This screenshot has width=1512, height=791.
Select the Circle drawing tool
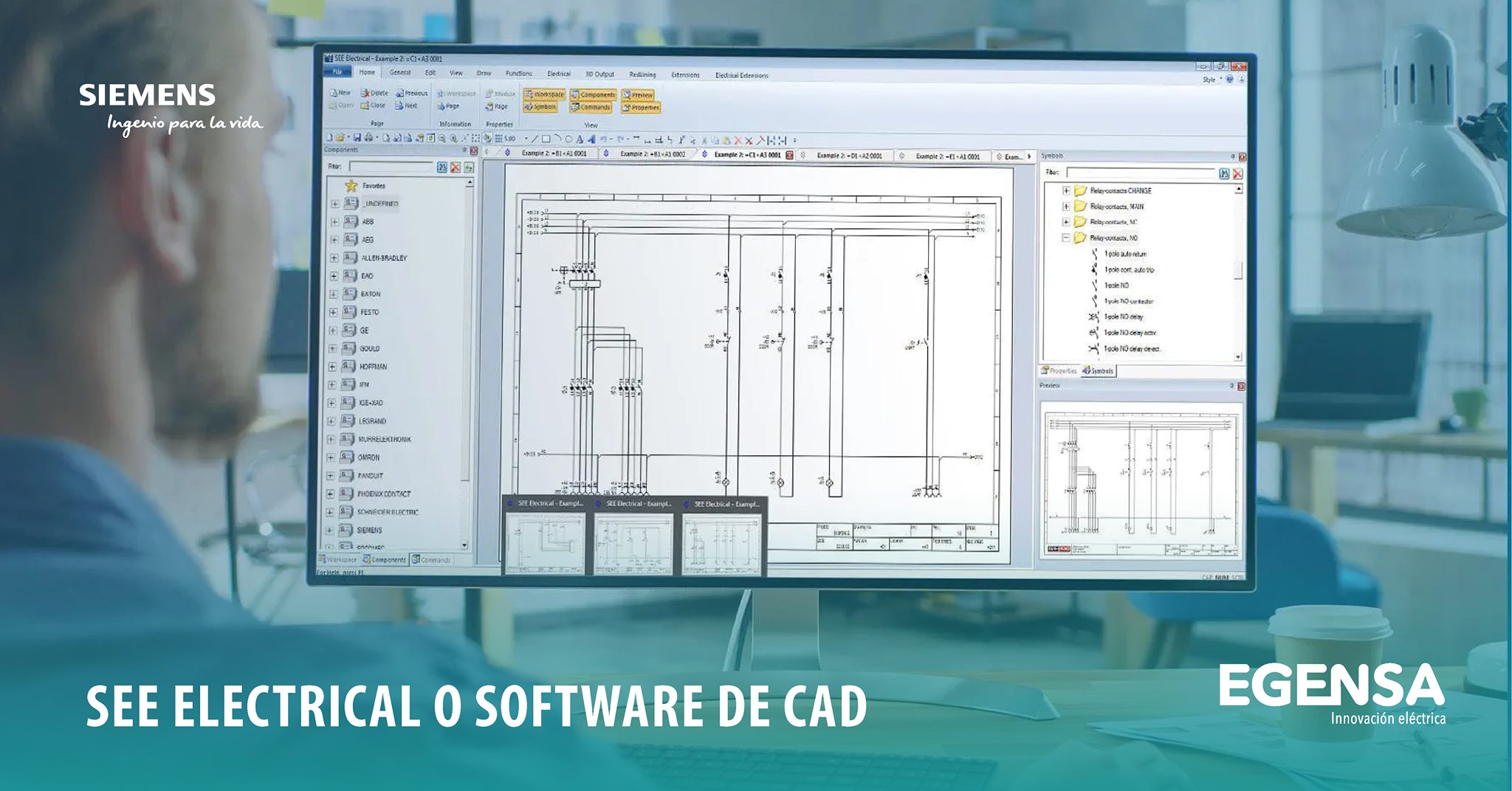coord(568,139)
